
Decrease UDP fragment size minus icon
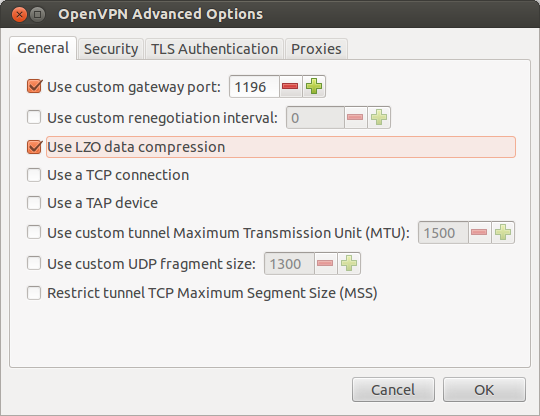click(x=325, y=264)
